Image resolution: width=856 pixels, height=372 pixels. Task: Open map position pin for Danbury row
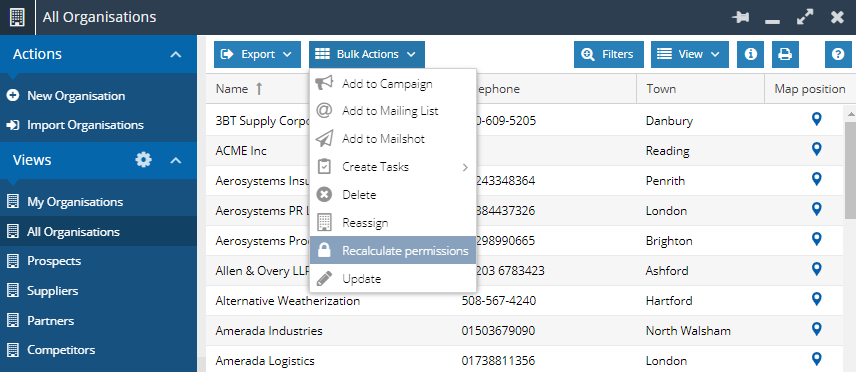point(817,119)
